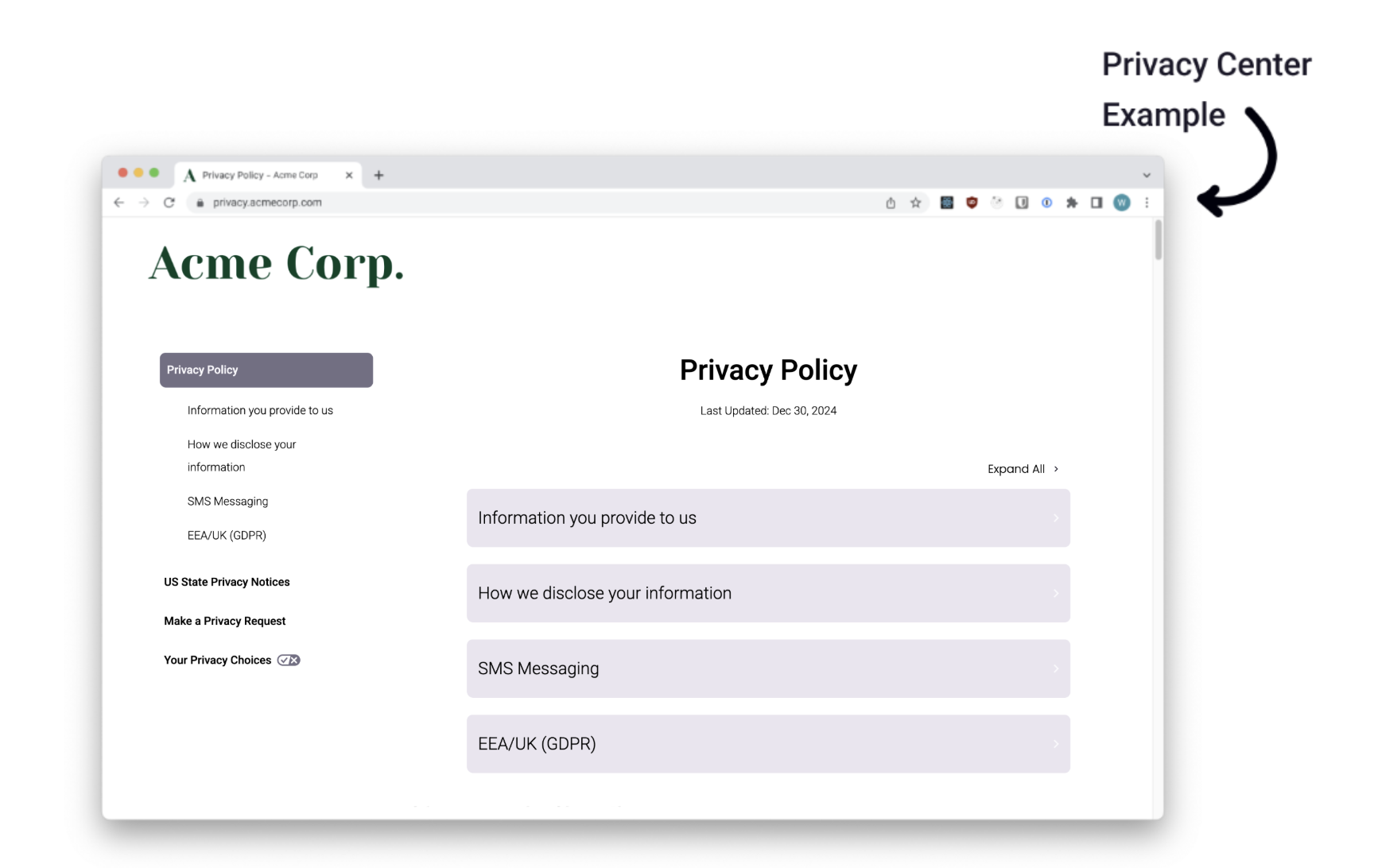1374x868 pixels.
Task: Expand the EEA/UK (GDPR) accordion panel
Action: point(767,744)
